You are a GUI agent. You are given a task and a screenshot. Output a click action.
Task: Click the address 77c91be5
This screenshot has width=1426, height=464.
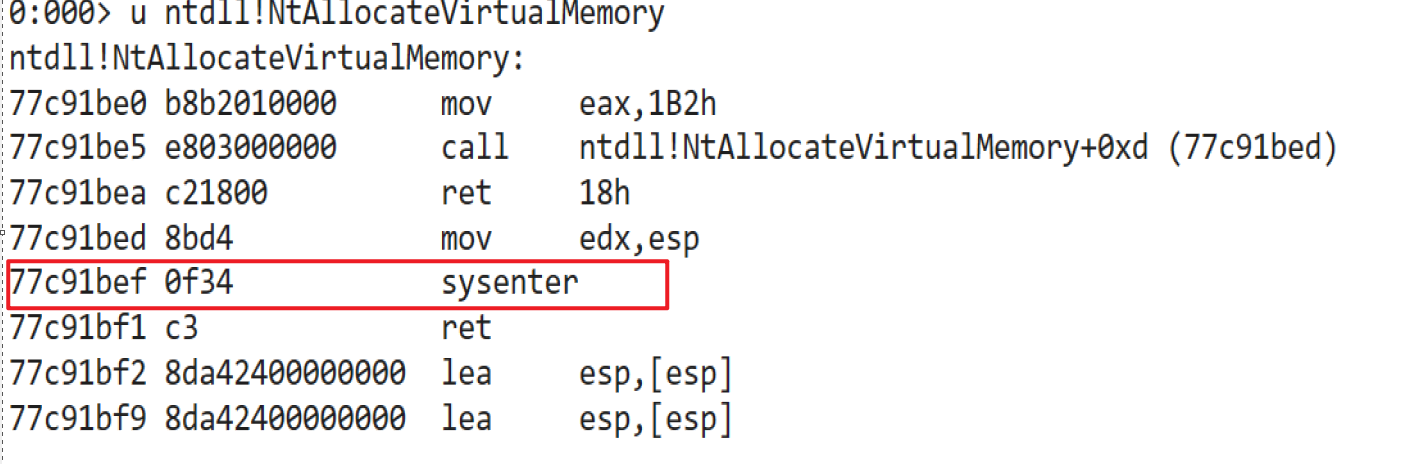click(x=77, y=148)
